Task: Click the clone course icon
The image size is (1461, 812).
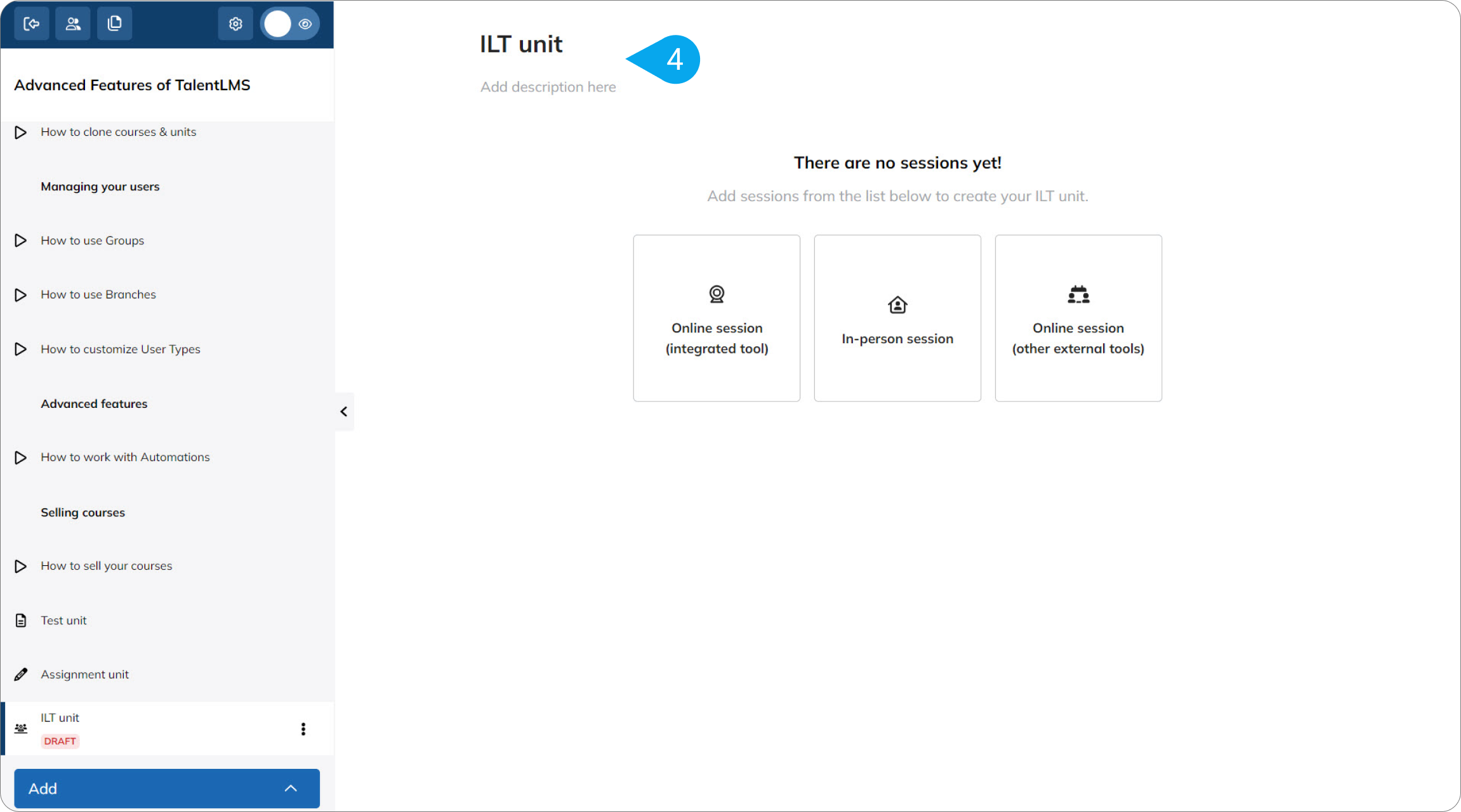Action: coord(114,23)
